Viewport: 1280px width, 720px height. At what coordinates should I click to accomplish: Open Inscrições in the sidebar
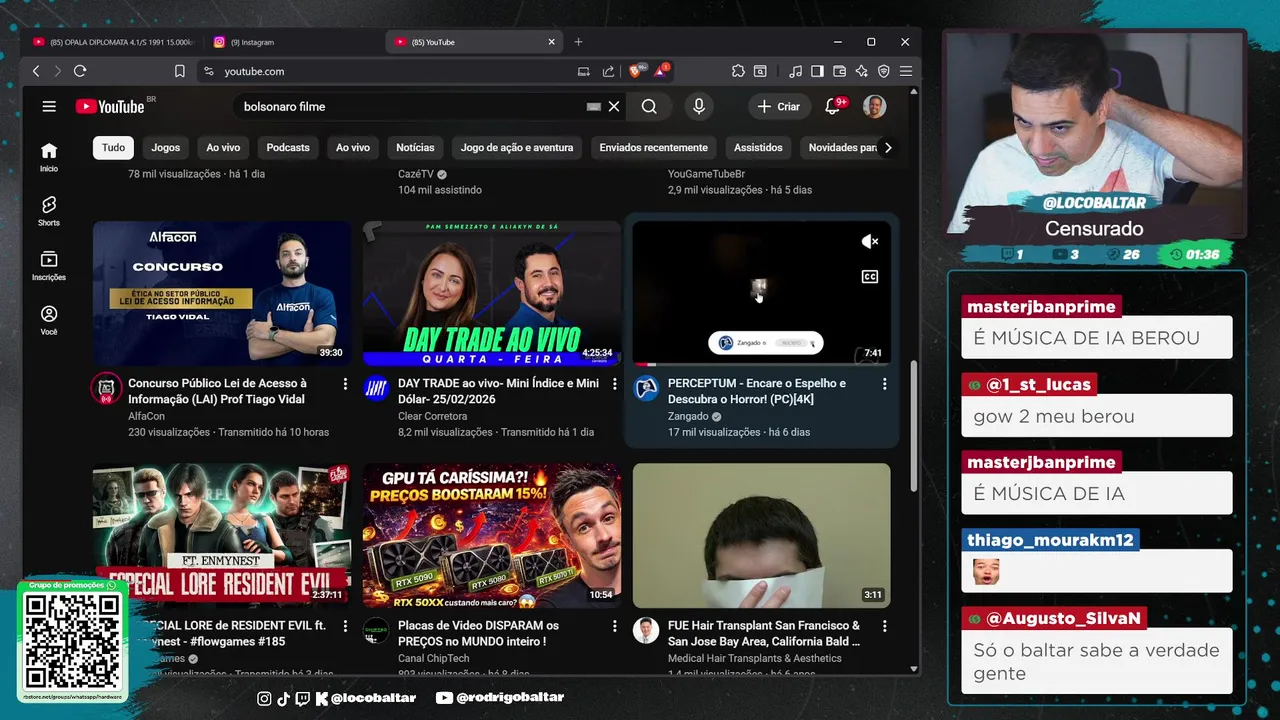click(49, 265)
